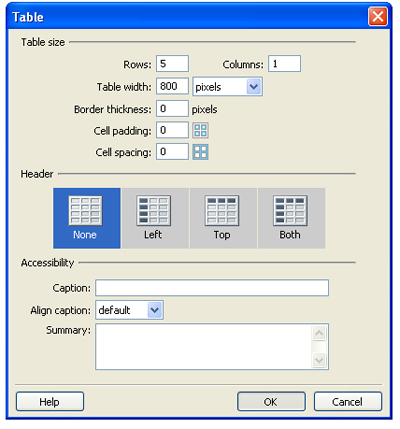Image resolution: width=400 pixels, height=429 pixels.
Task: Click the Cell spacing value field
Action: [172, 152]
